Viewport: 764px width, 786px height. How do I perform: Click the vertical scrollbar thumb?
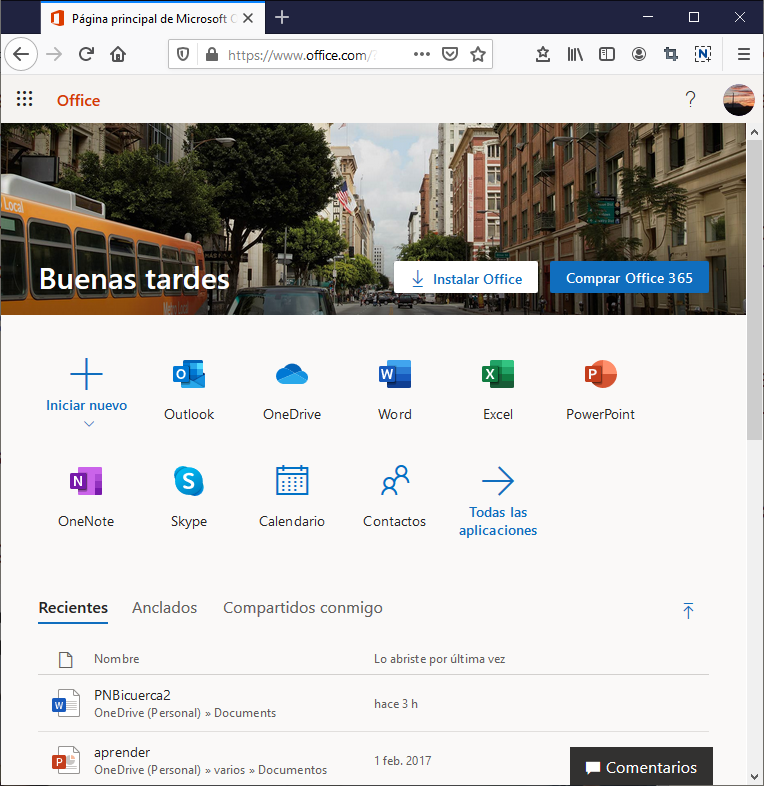tap(754, 290)
